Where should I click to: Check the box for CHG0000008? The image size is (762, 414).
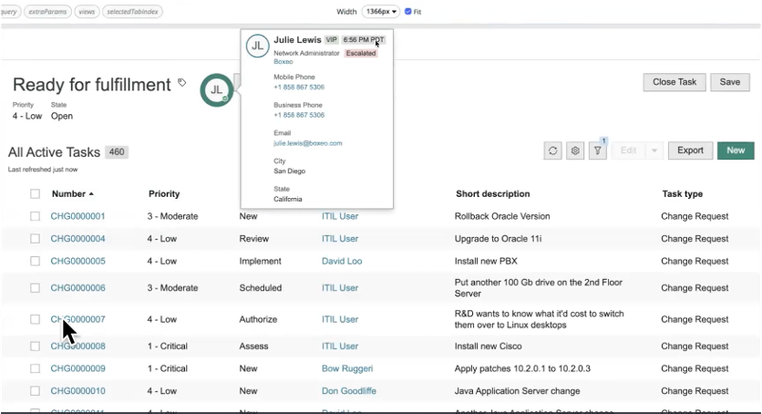click(x=35, y=346)
